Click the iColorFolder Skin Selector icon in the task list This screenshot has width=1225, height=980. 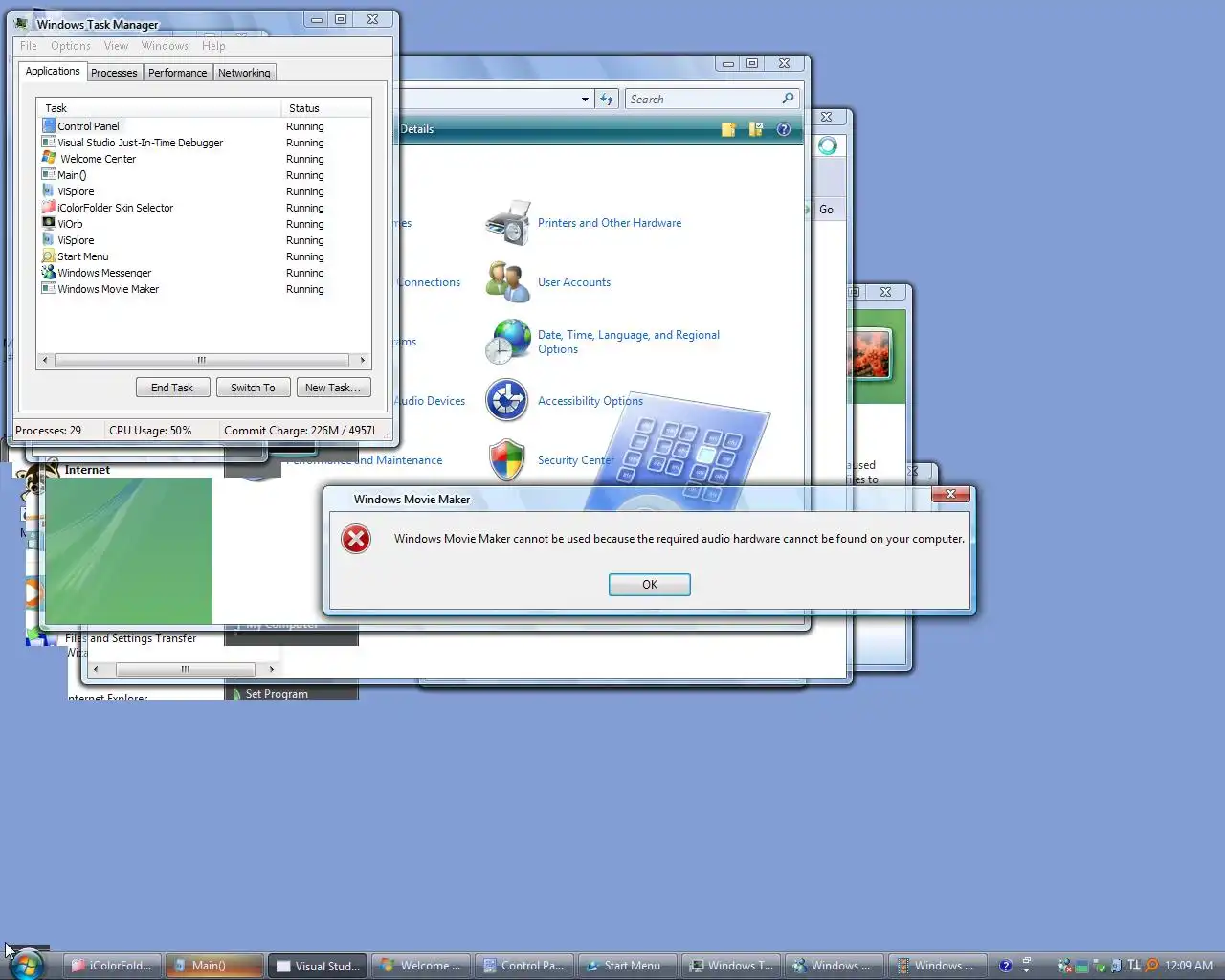pos(49,207)
